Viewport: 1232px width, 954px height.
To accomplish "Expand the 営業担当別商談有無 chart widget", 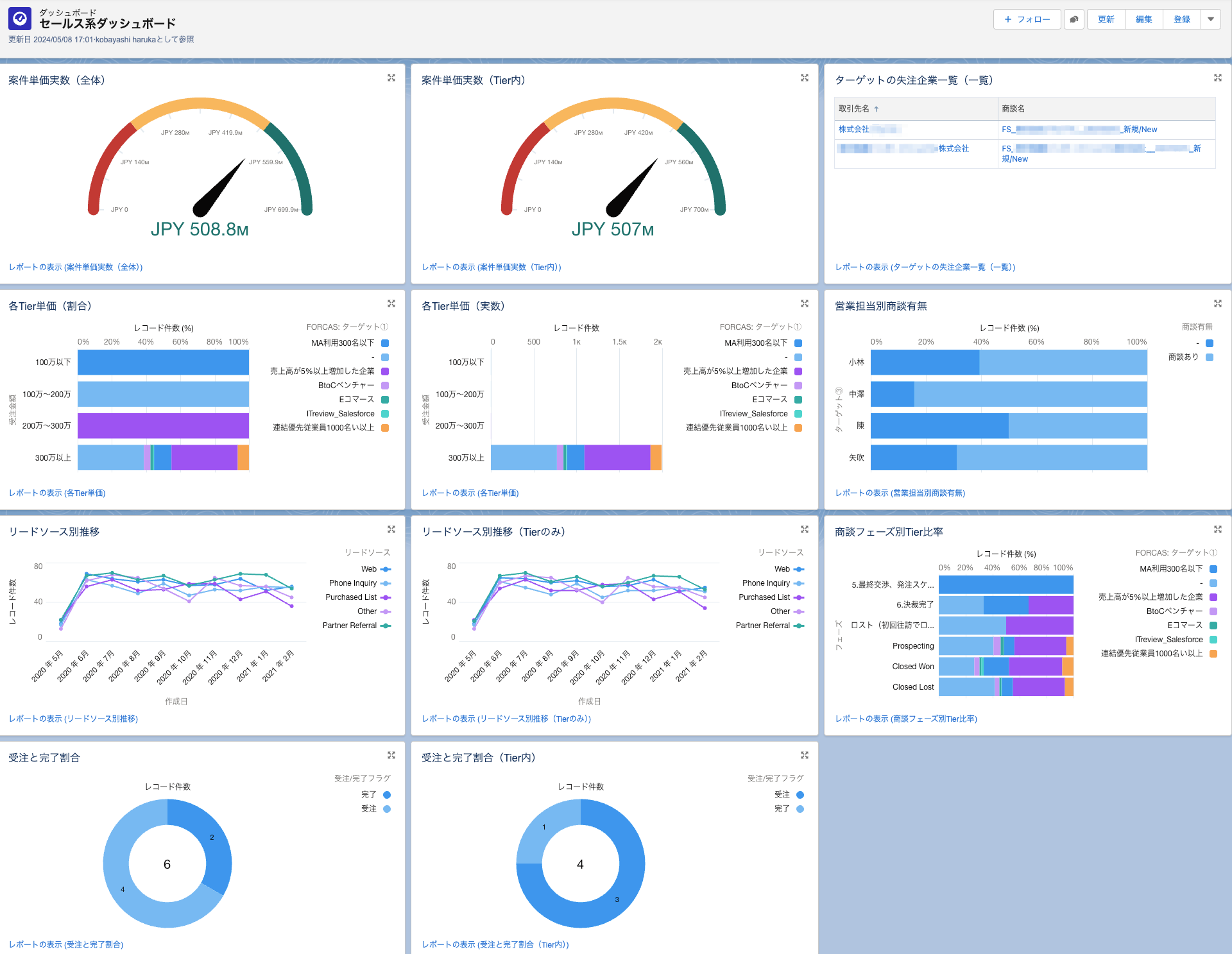I will (1218, 303).
